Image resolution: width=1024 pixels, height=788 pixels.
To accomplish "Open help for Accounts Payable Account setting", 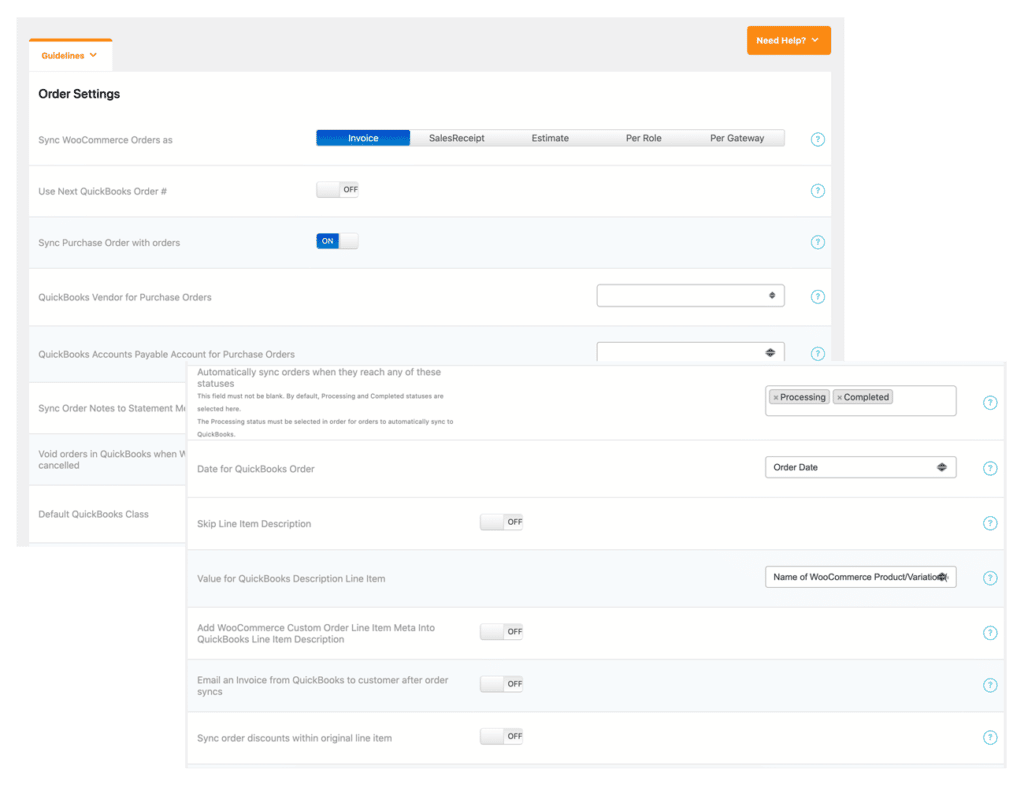I will click(818, 354).
